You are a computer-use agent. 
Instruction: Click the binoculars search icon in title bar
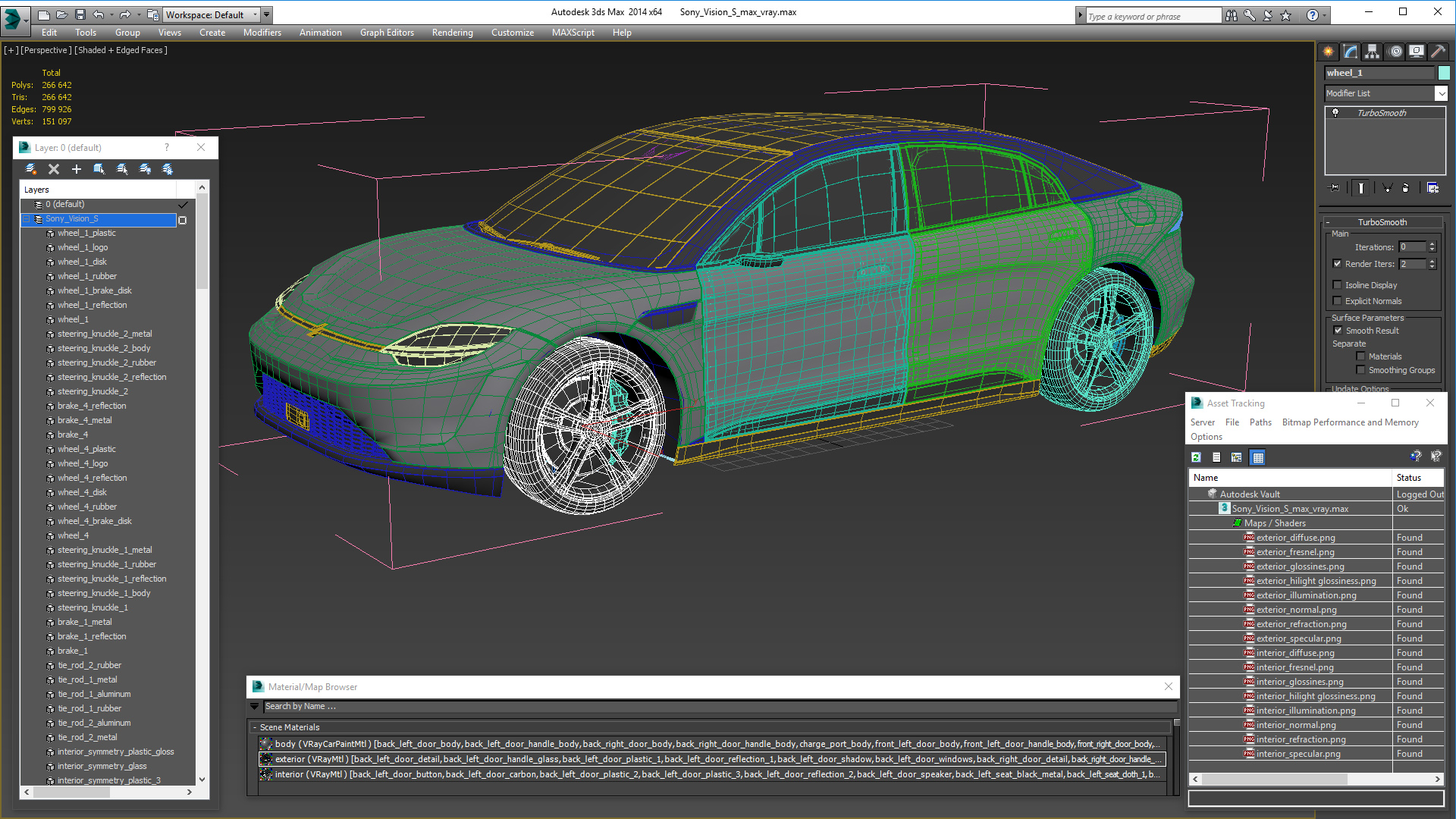click(1231, 15)
